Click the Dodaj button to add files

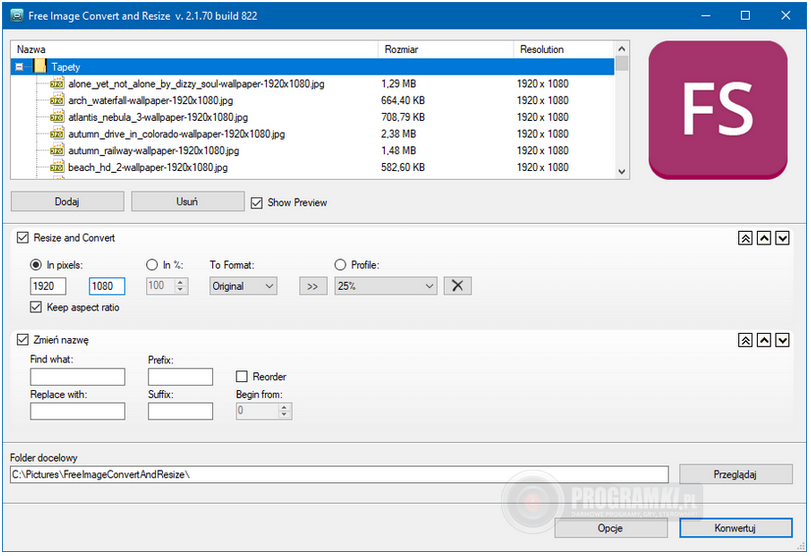67,202
